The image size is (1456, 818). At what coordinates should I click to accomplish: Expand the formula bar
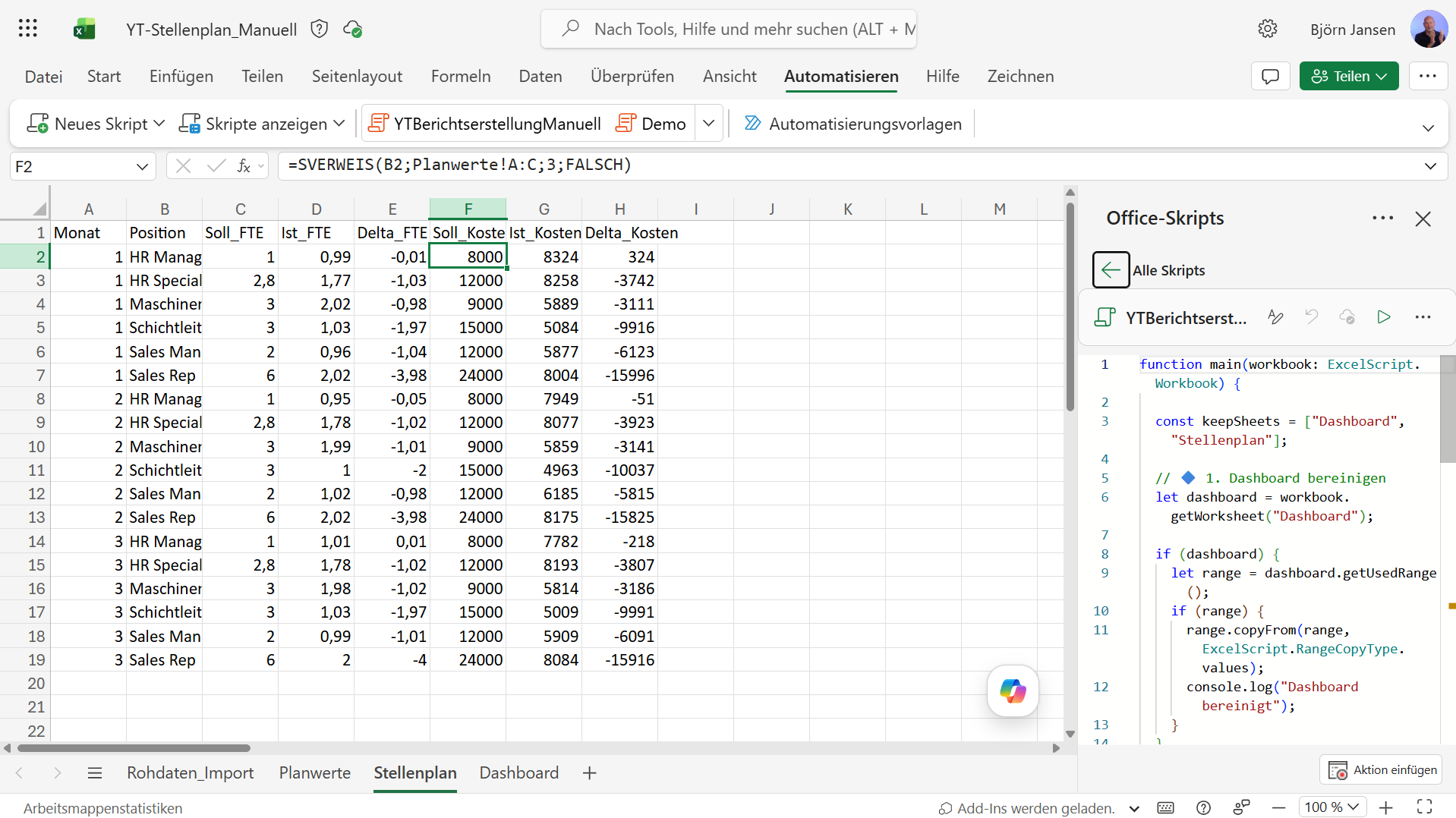click(x=1430, y=165)
